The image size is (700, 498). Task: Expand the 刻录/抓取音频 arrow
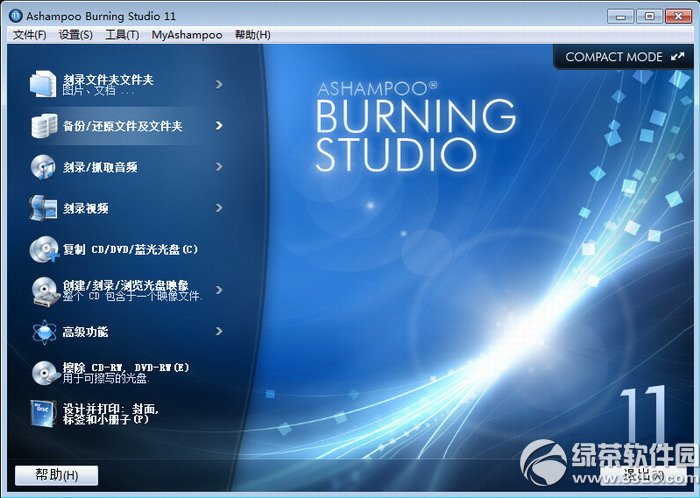click(x=219, y=166)
